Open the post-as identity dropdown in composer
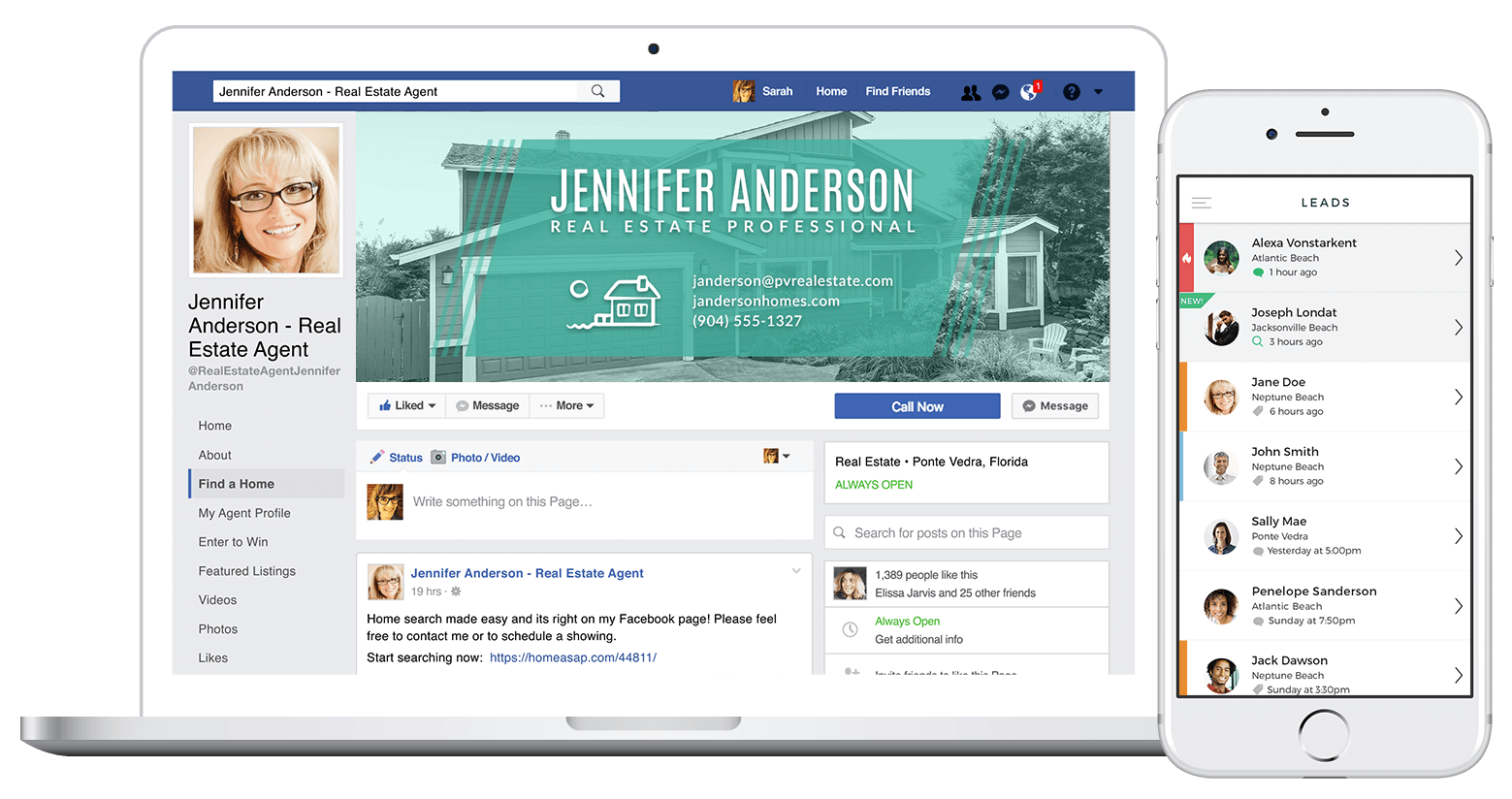 (x=777, y=456)
